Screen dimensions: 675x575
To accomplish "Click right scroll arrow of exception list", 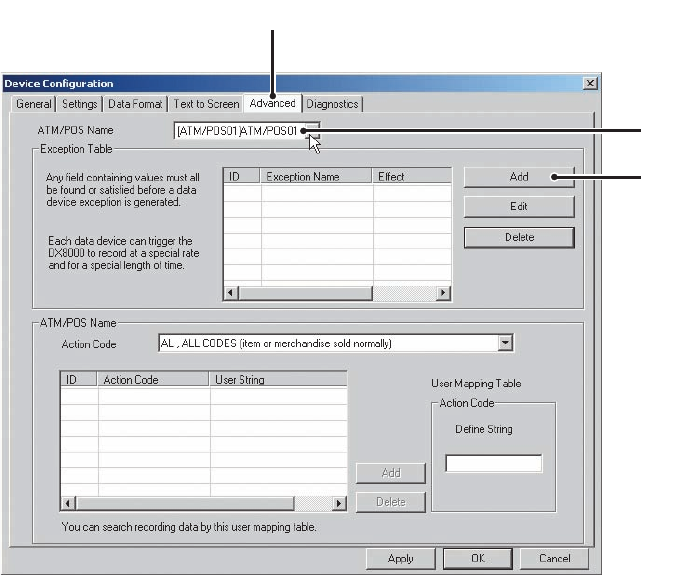I will point(443,293).
